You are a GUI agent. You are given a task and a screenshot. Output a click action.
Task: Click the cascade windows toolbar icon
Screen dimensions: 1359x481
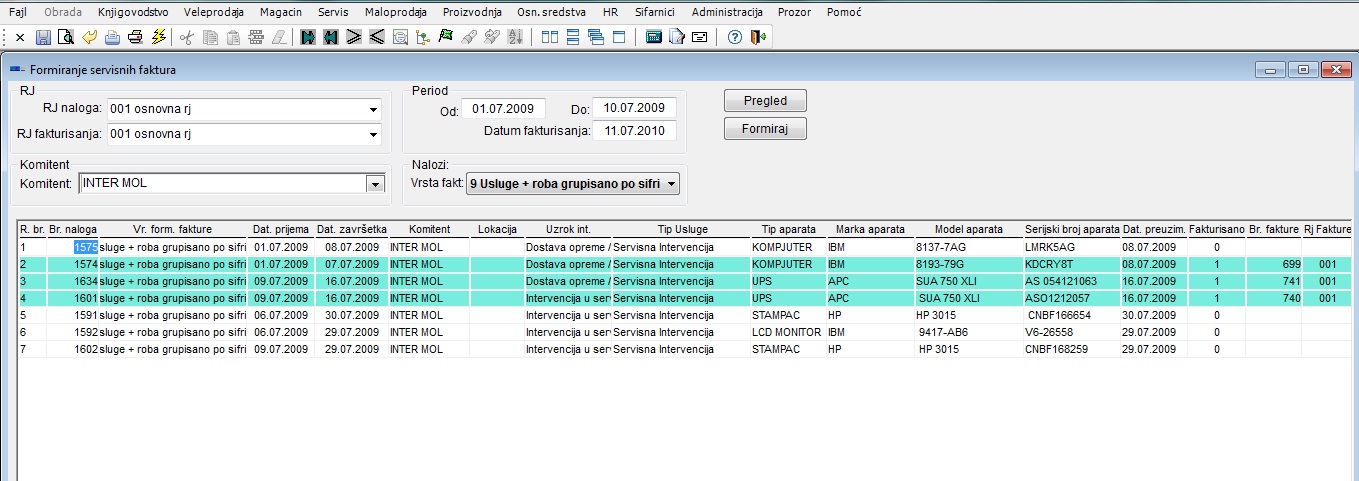[x=596, y=37]
